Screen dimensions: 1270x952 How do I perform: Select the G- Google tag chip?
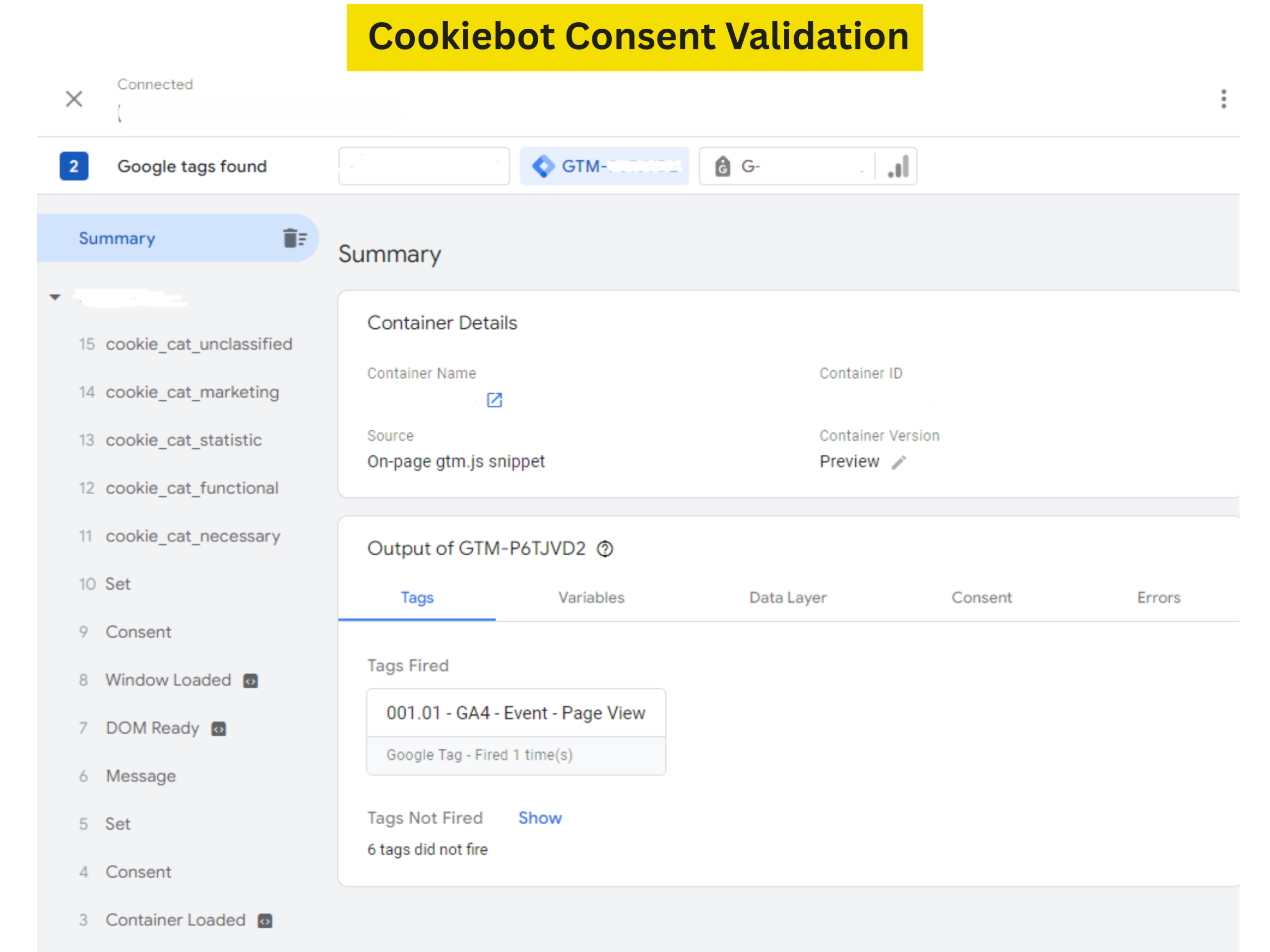point(787,167)
